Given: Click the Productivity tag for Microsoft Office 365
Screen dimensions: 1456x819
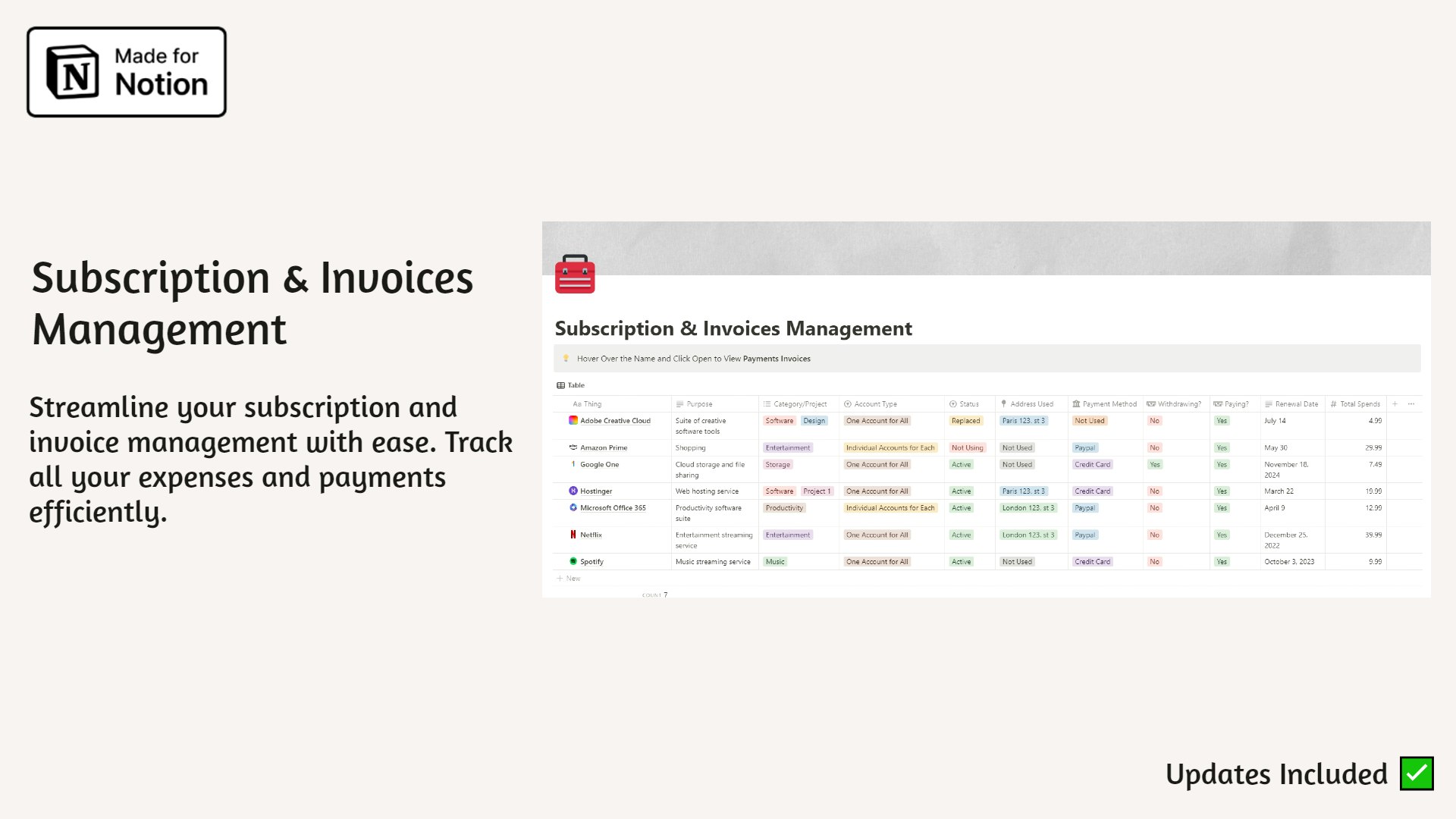Looking at the screenshot, I should pyautogui.click(x=784, y=508).
